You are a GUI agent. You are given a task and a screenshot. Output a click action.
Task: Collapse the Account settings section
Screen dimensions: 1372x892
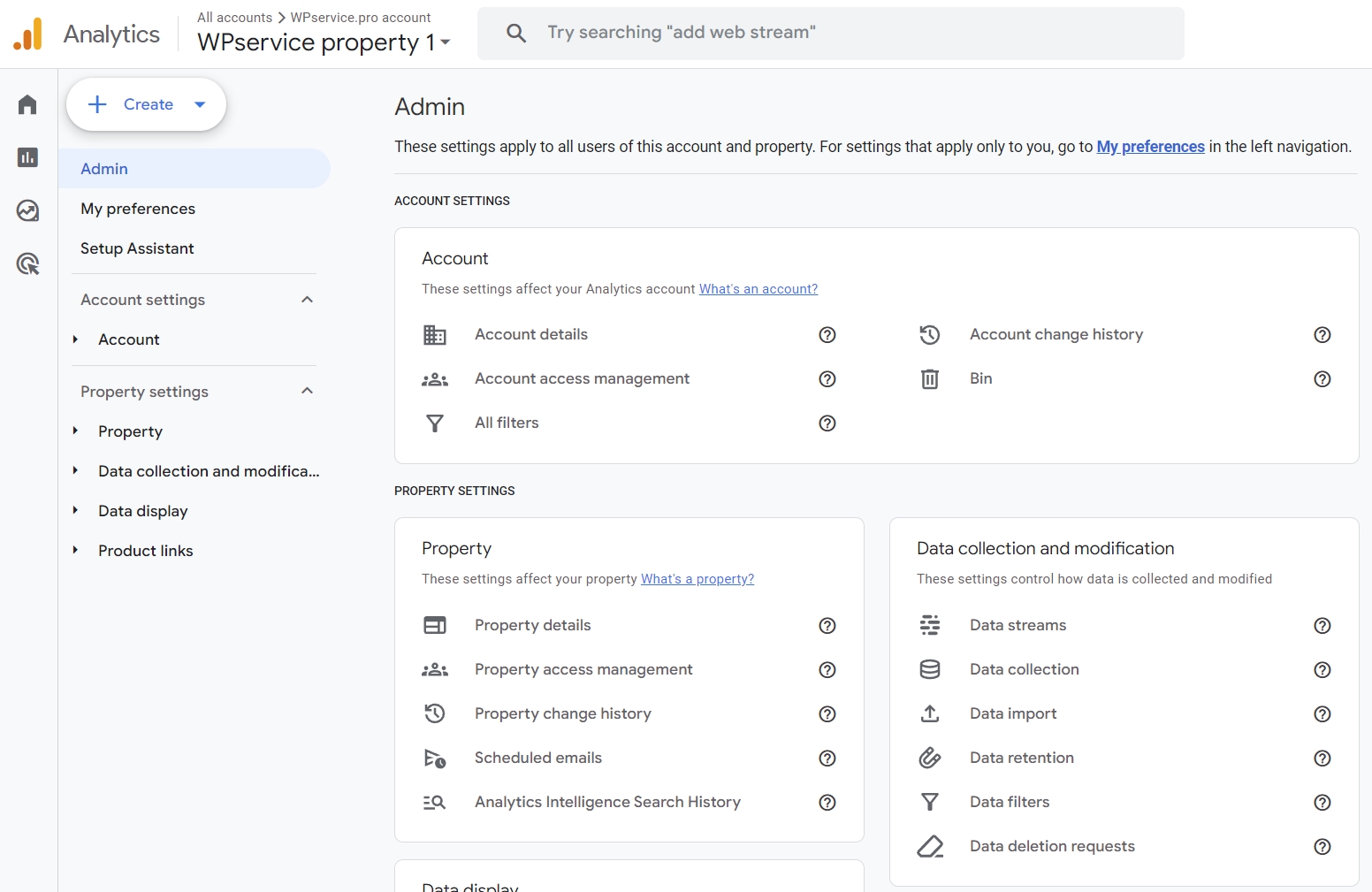coord(307,300)
